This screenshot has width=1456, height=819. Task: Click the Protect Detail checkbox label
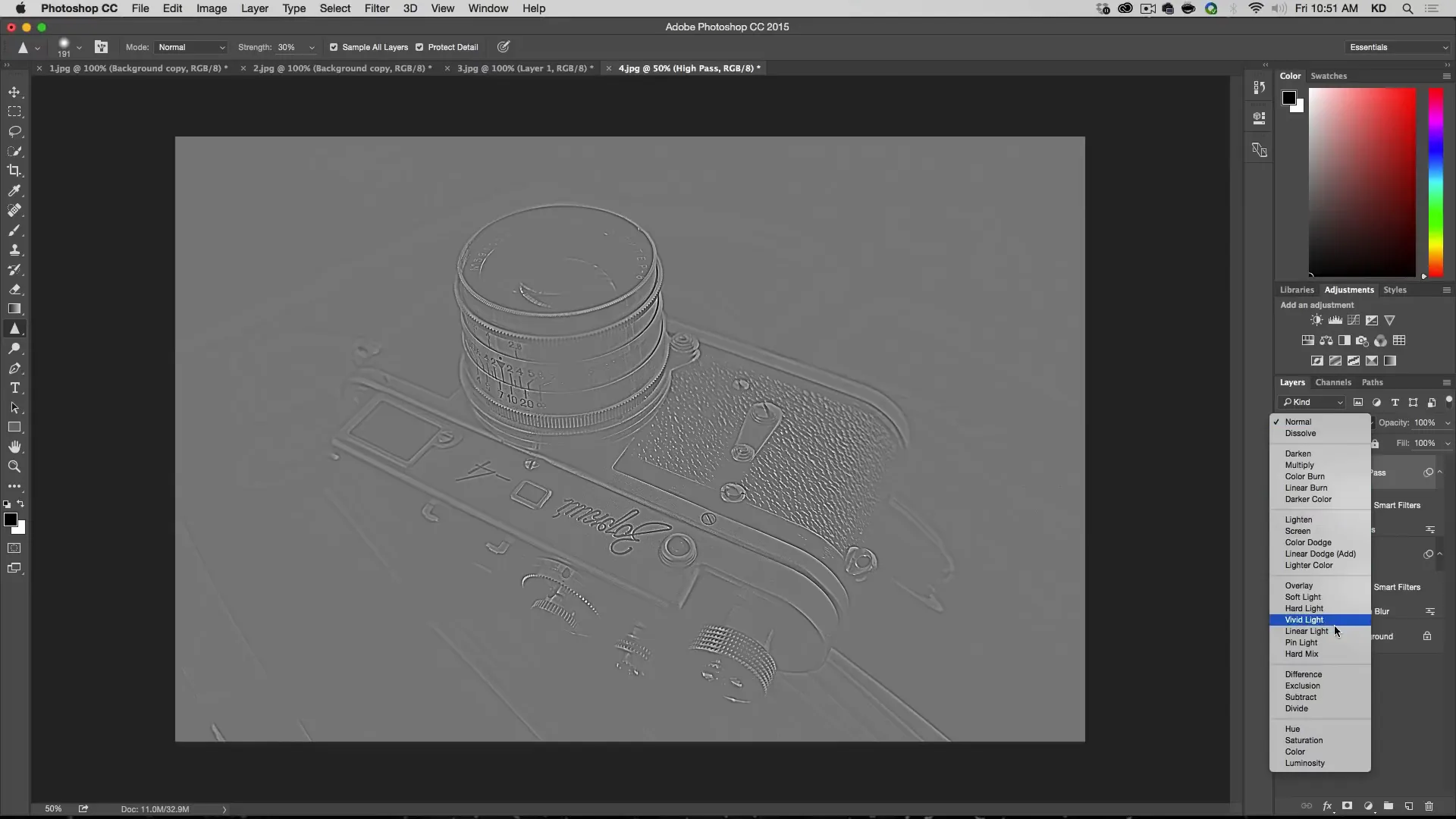452,47
